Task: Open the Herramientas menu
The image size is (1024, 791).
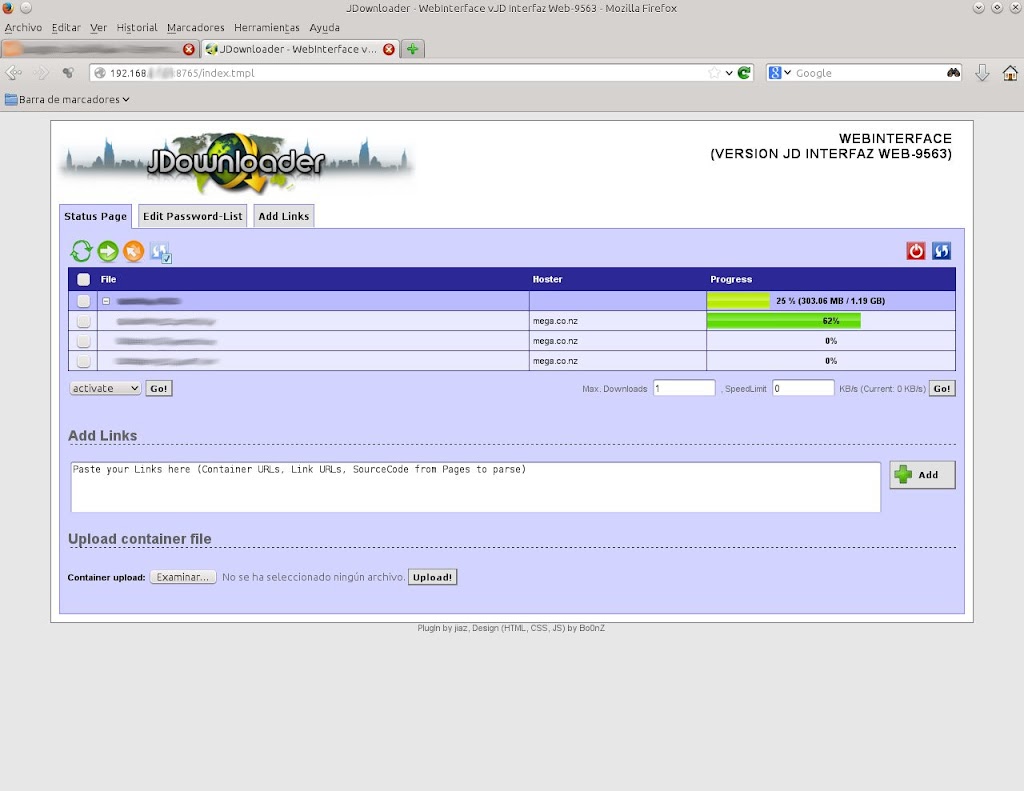Action: pyautogui.click(x=267, y=28)
